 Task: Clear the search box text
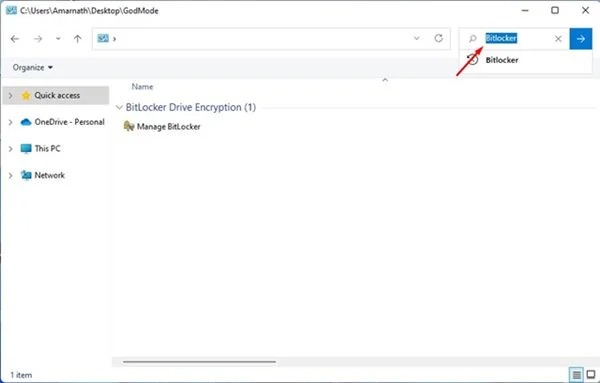(x=558, y=39)
